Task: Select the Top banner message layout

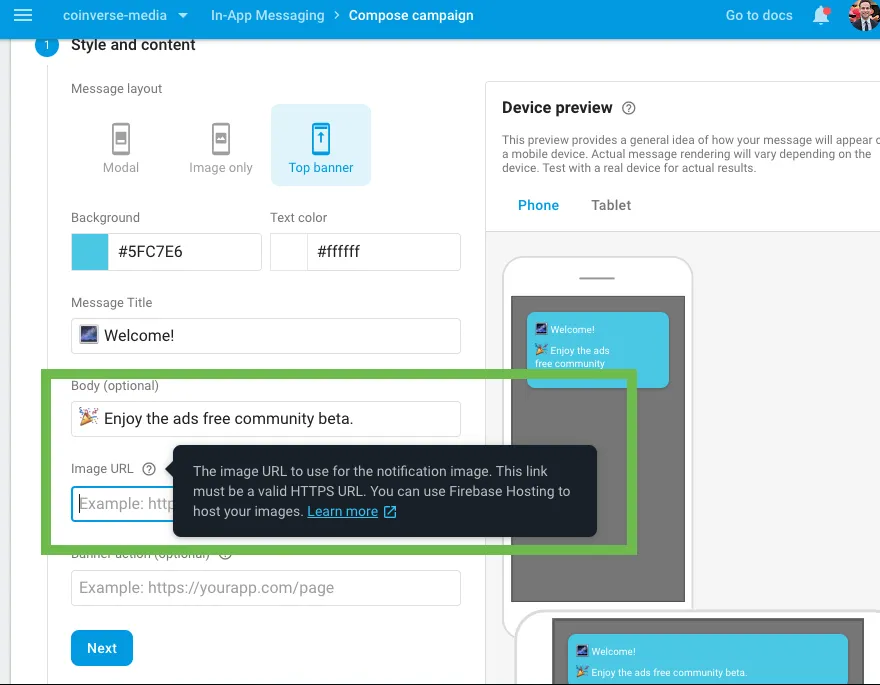Action: (x=321, y=145)
